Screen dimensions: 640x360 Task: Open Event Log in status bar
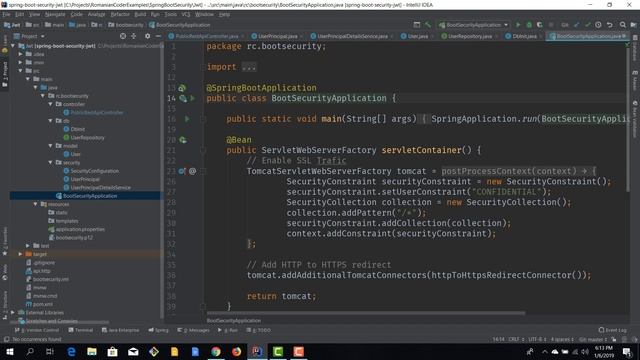[612, 330]
